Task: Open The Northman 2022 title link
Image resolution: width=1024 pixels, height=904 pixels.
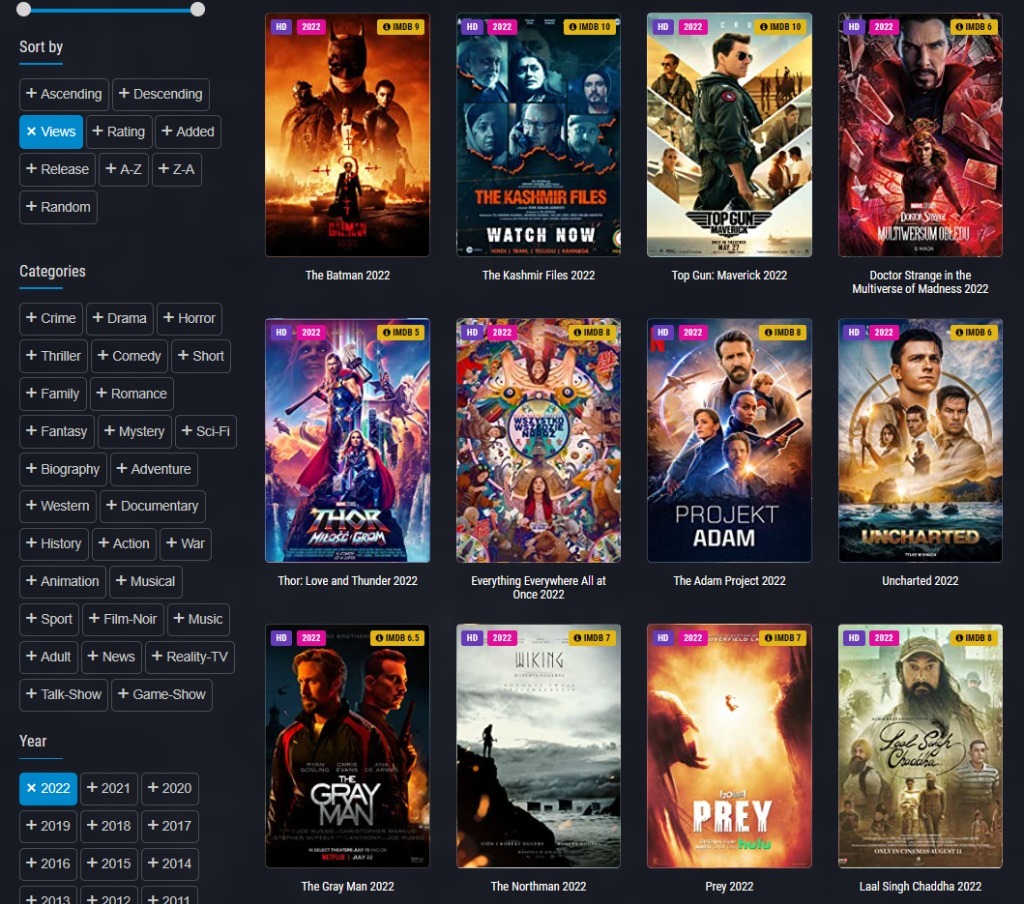Action: 538,886
